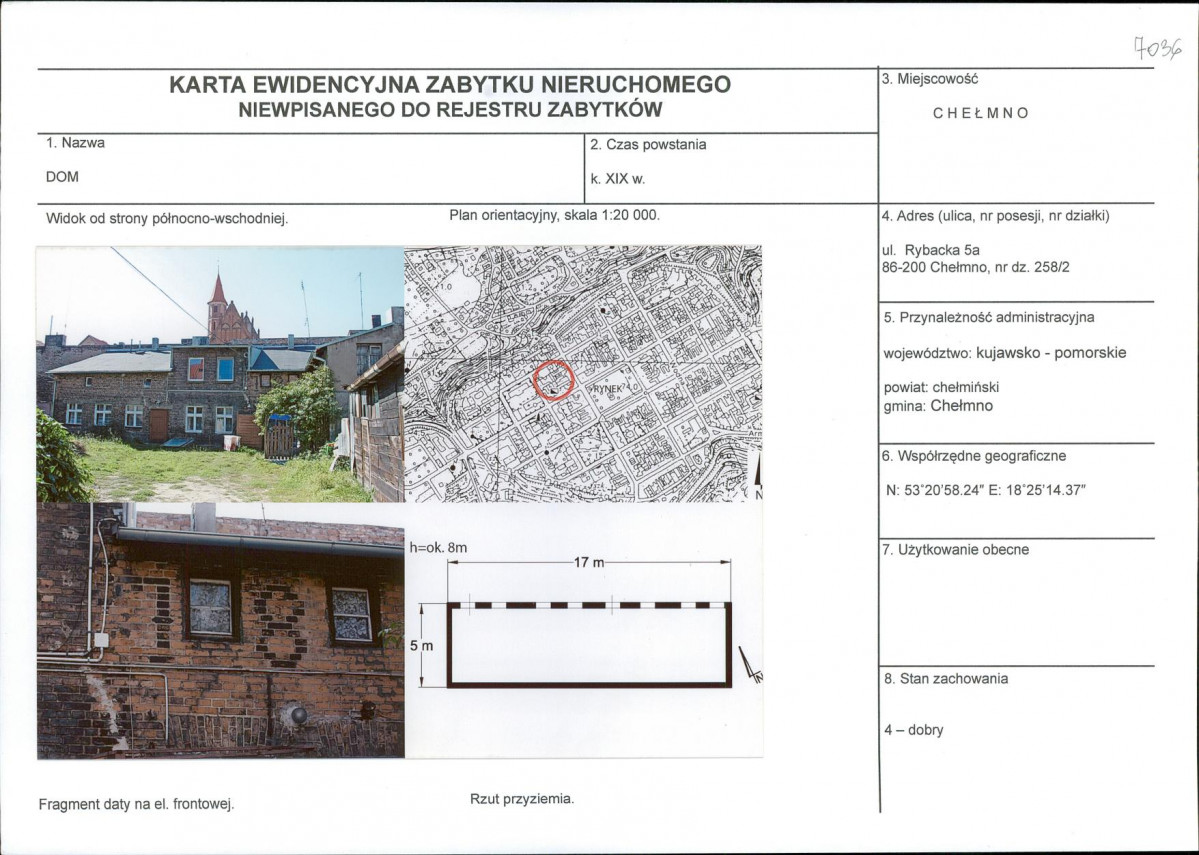This screenshot has height=855, width=1199.
Task: Select the Czas powstania value k. XIX w.
Action: (617, 180)
